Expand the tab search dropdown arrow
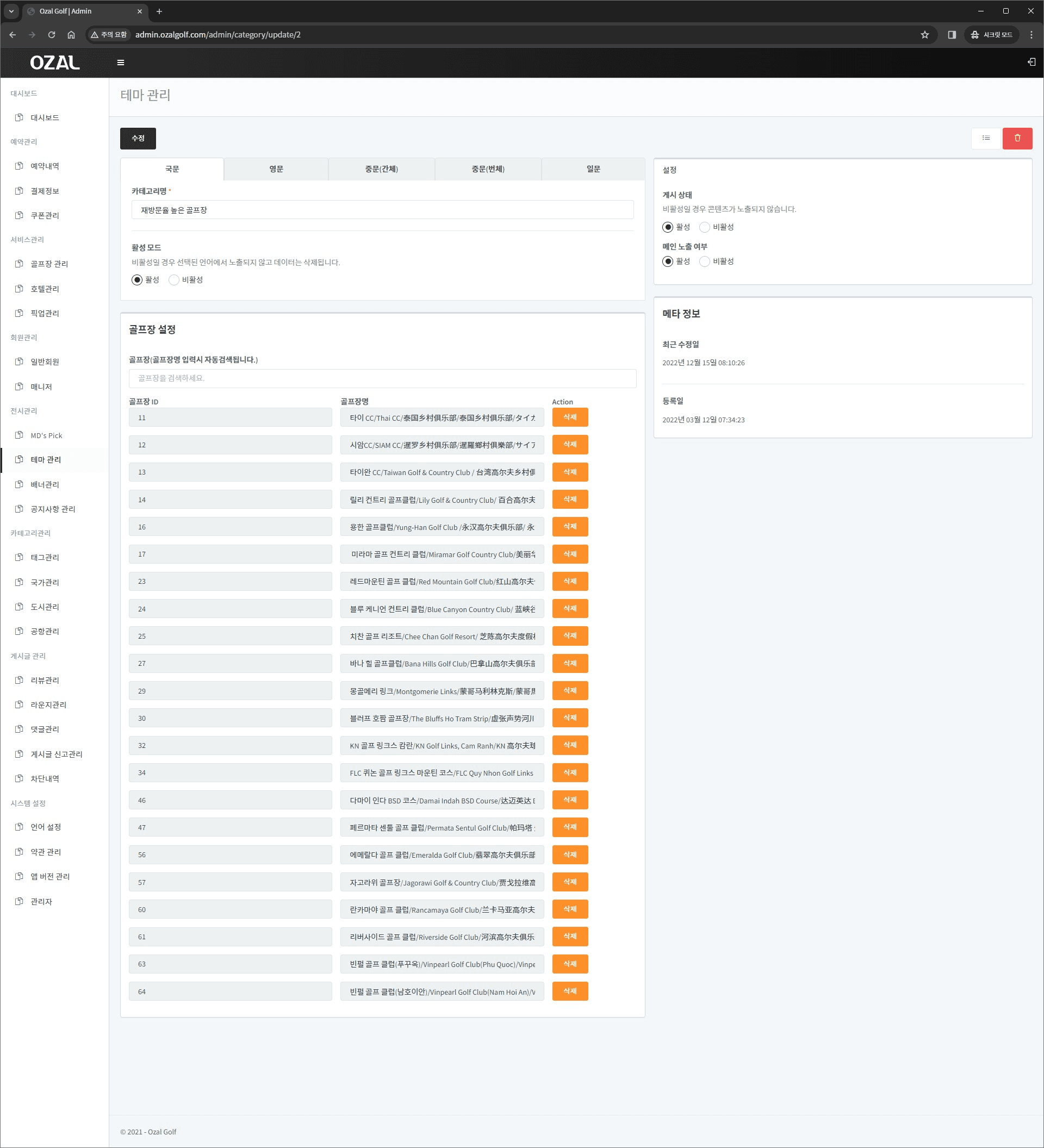The height and width of the screenshot is (1148, 1044). click(x=11, y=11)
